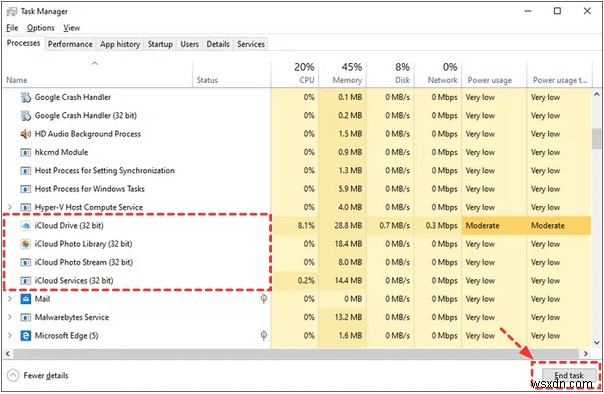Image resolution: width=604 pixels, height=394 pixels.
Task: Open the View menu
Action: pos(72,28)
